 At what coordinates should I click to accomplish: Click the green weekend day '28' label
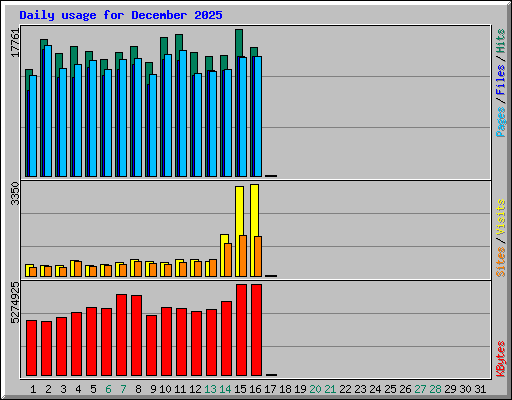[435, 389]
